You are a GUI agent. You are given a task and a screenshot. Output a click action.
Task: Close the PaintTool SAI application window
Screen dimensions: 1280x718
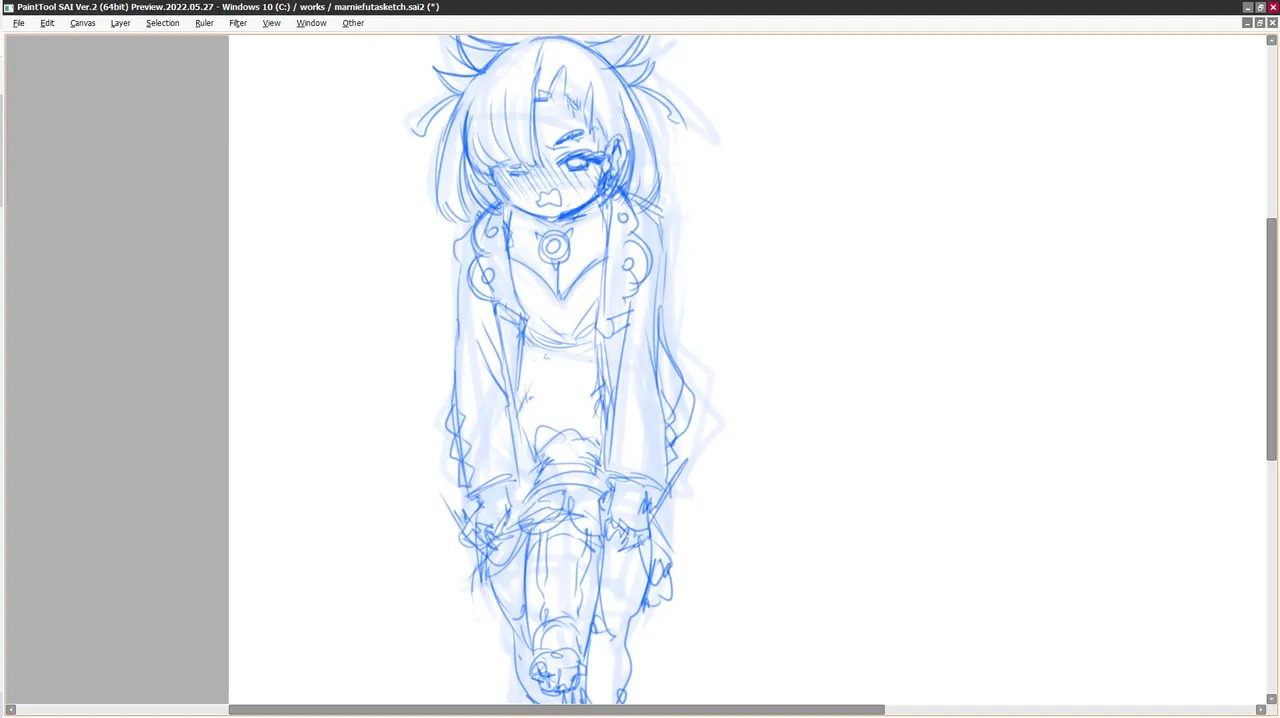[1273, 7]
